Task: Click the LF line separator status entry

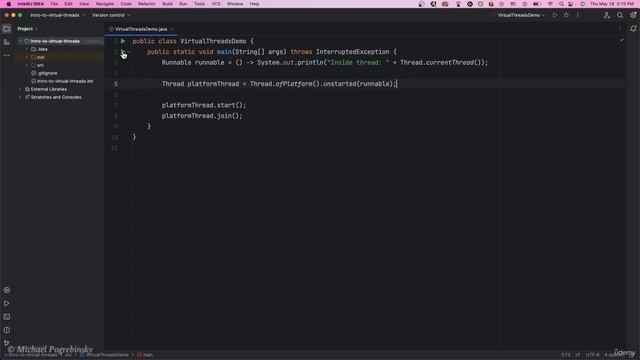Action: 578,355
